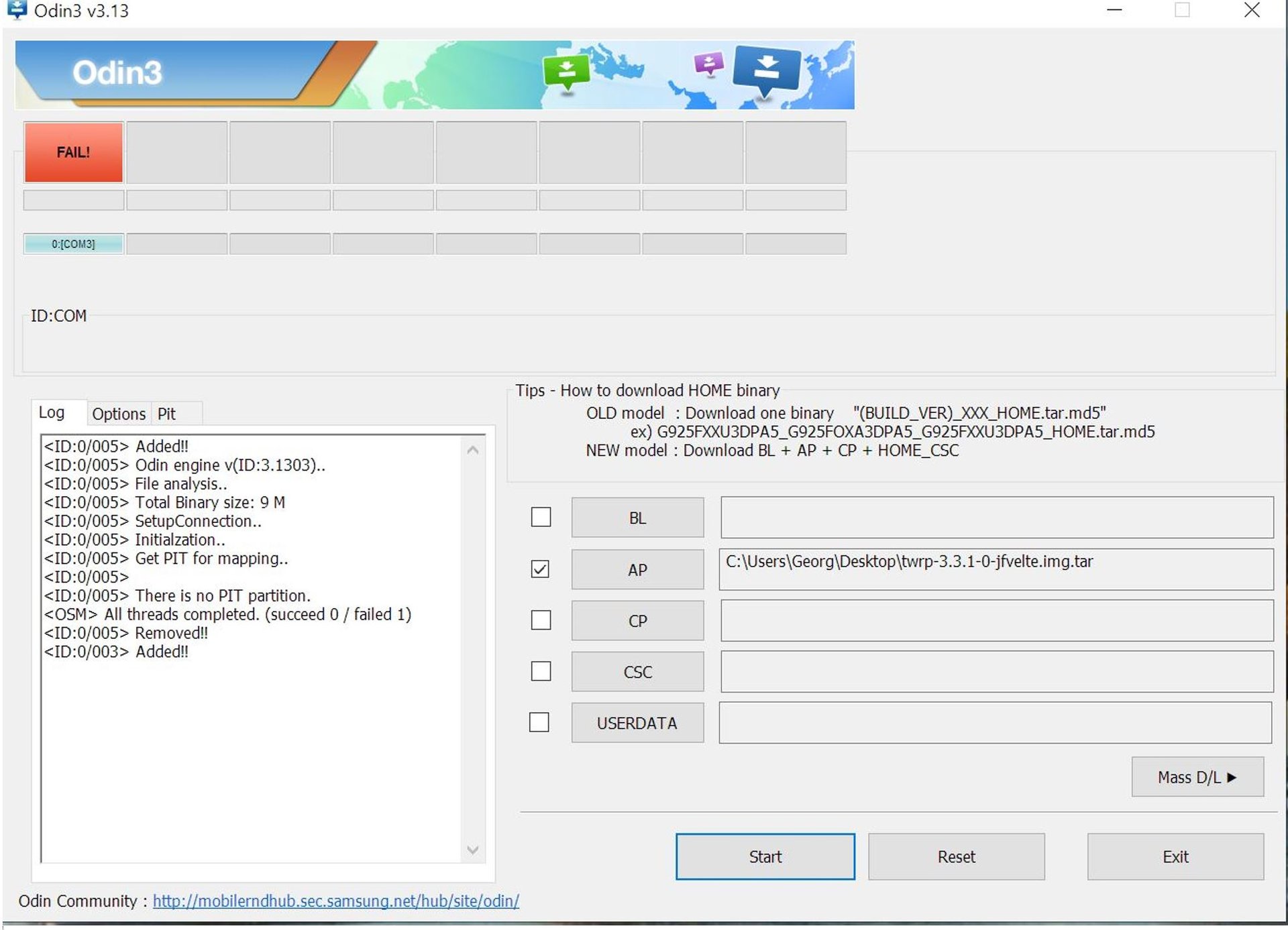Close the Odin3 window
1288x930 pixels.
pos(1251,10)
